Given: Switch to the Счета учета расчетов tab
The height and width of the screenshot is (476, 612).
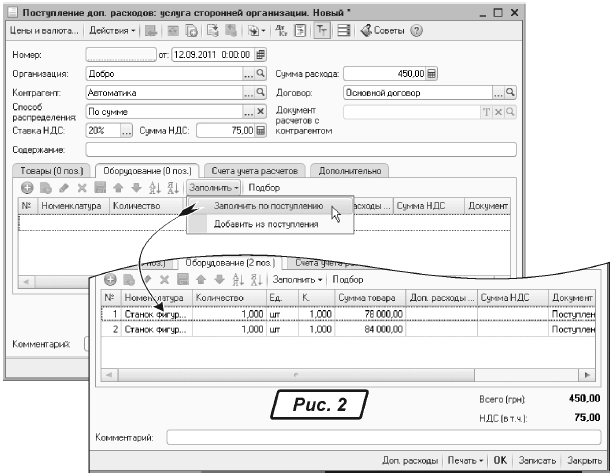Looking at the screenshot, I should [x=255, y=170].
